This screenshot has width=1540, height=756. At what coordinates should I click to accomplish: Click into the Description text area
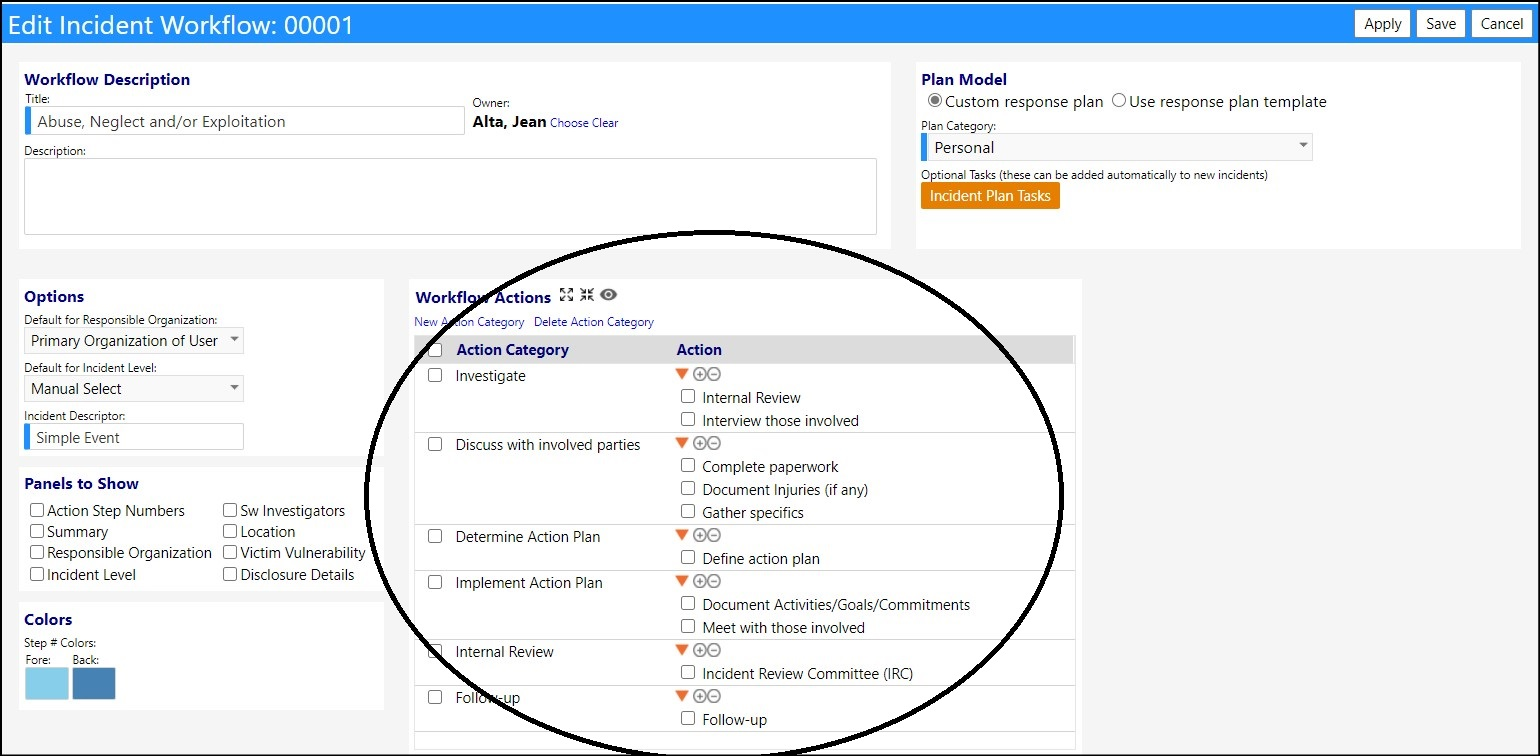(x=450, y=196)
